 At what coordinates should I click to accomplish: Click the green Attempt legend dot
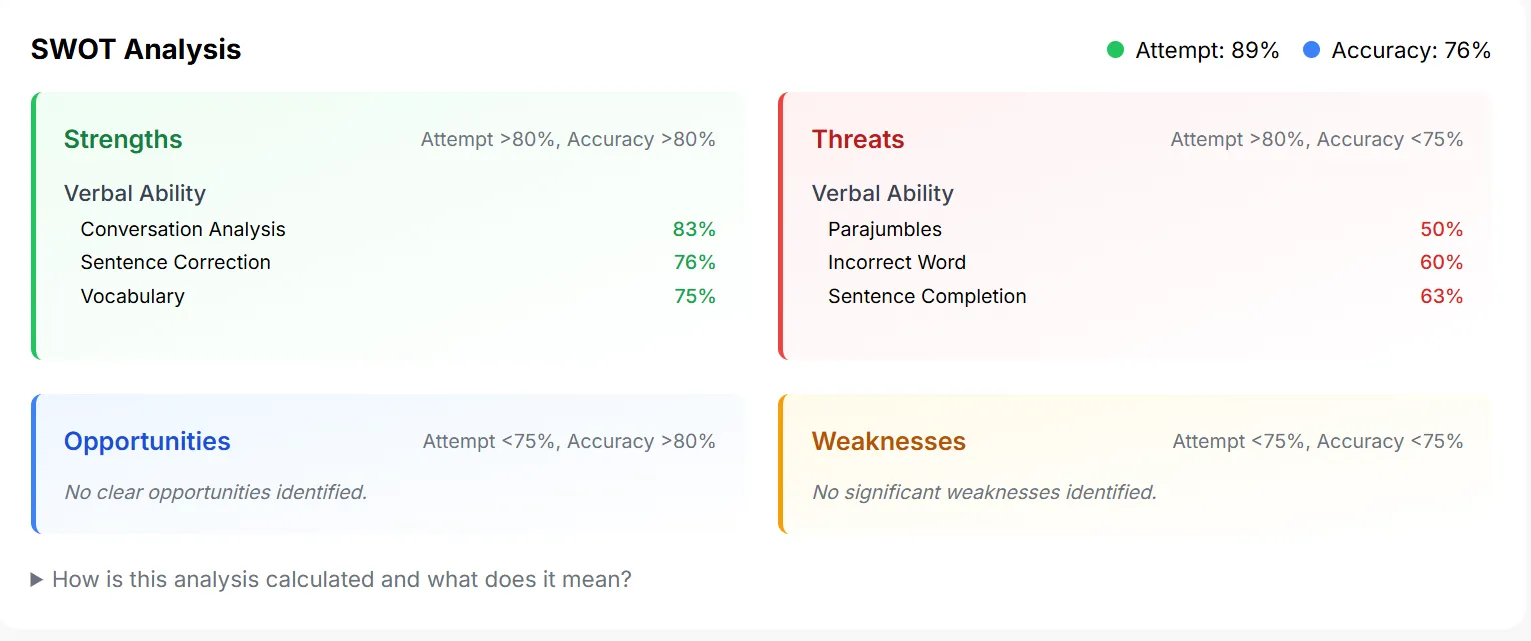1116,50
